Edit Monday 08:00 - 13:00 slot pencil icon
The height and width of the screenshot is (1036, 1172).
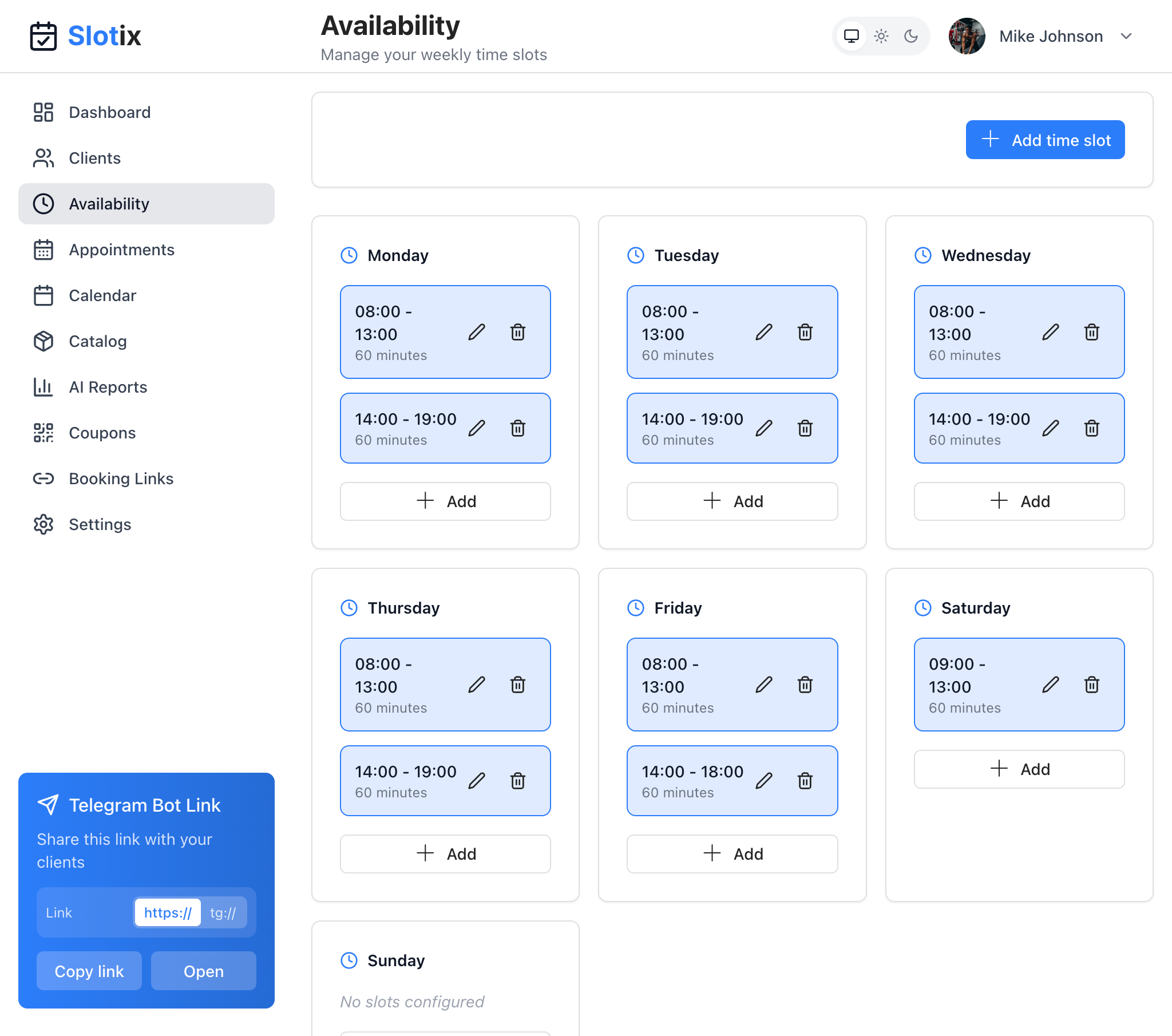[477, 332]
